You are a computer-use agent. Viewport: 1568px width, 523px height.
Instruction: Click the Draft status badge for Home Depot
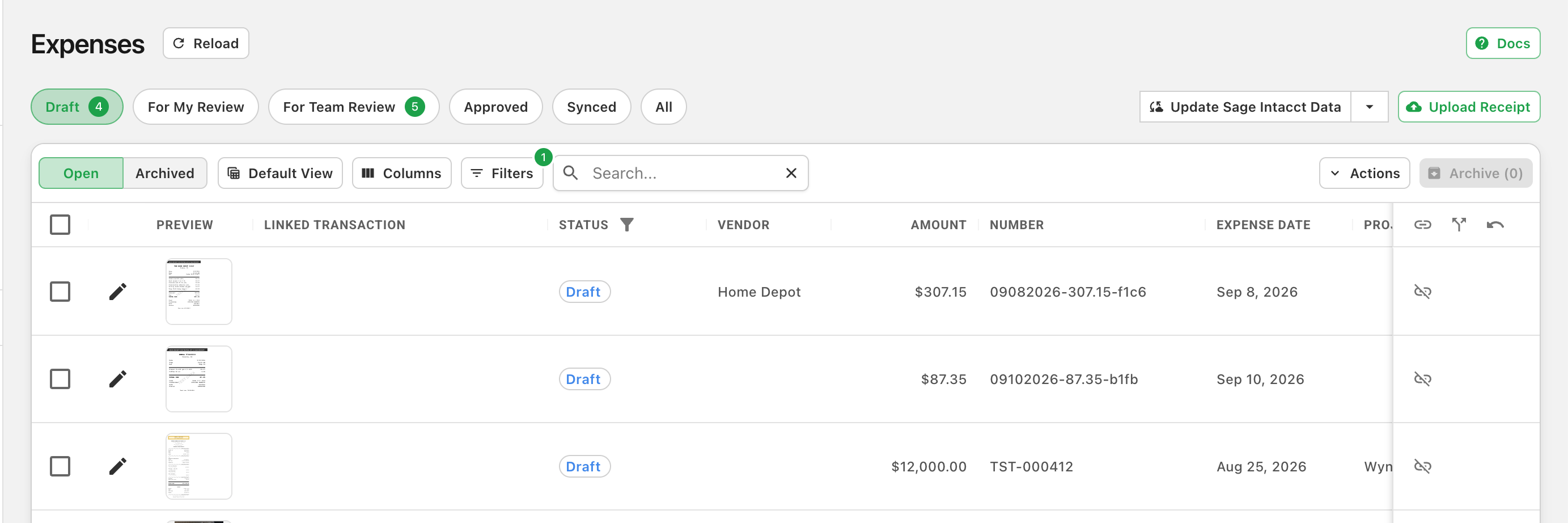click(x=584, y=292)
